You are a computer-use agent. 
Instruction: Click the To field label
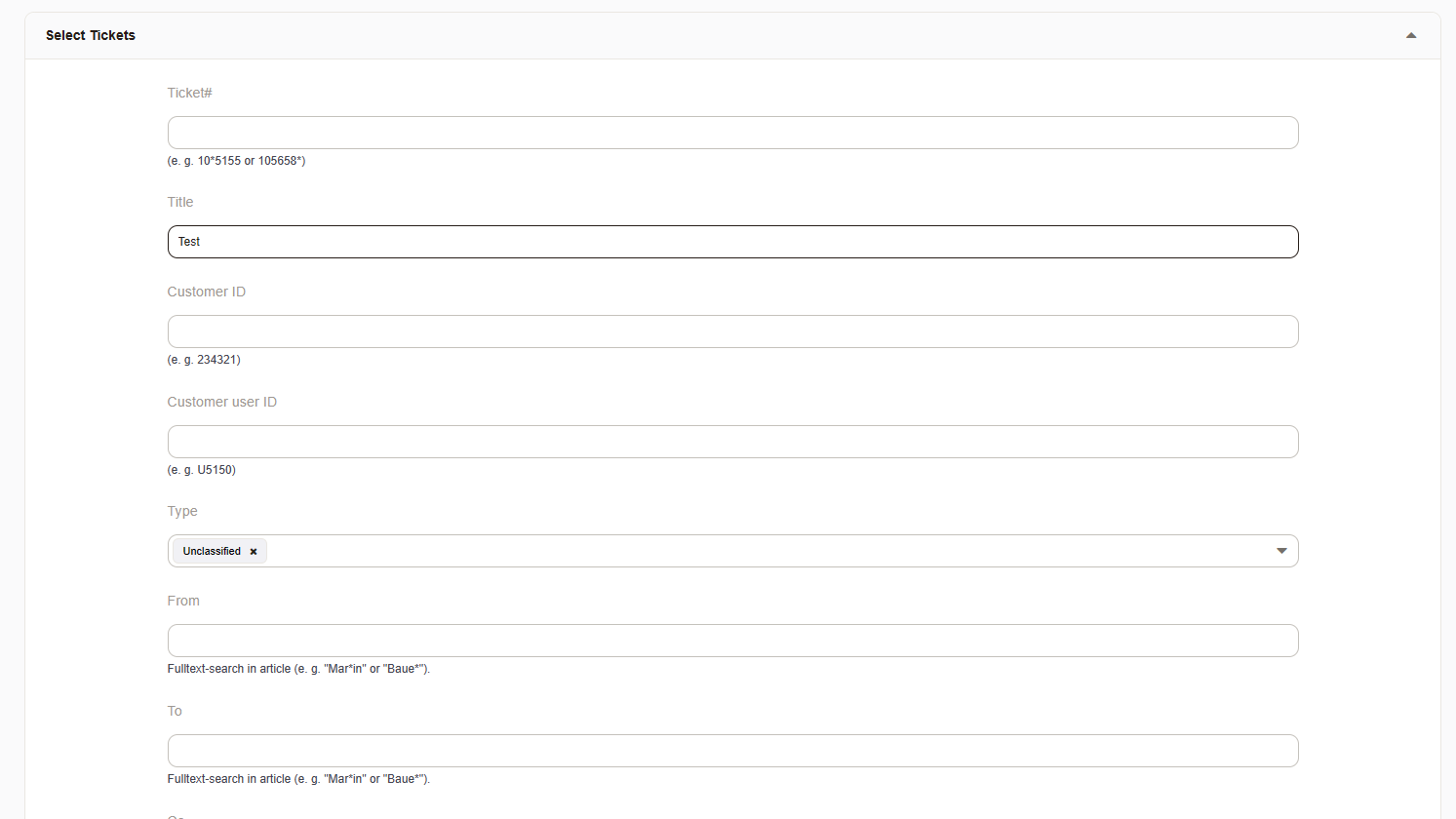[x=175, y=711]
